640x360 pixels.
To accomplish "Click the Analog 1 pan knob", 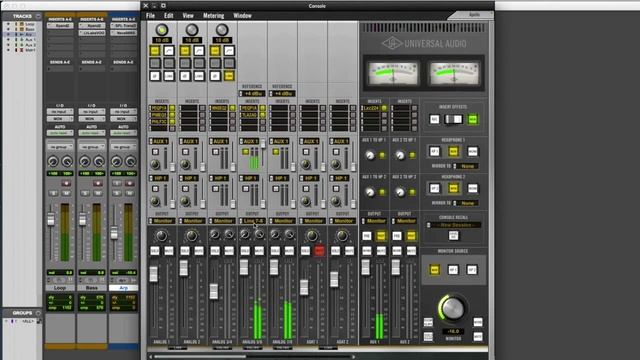I will click(162, 236).
